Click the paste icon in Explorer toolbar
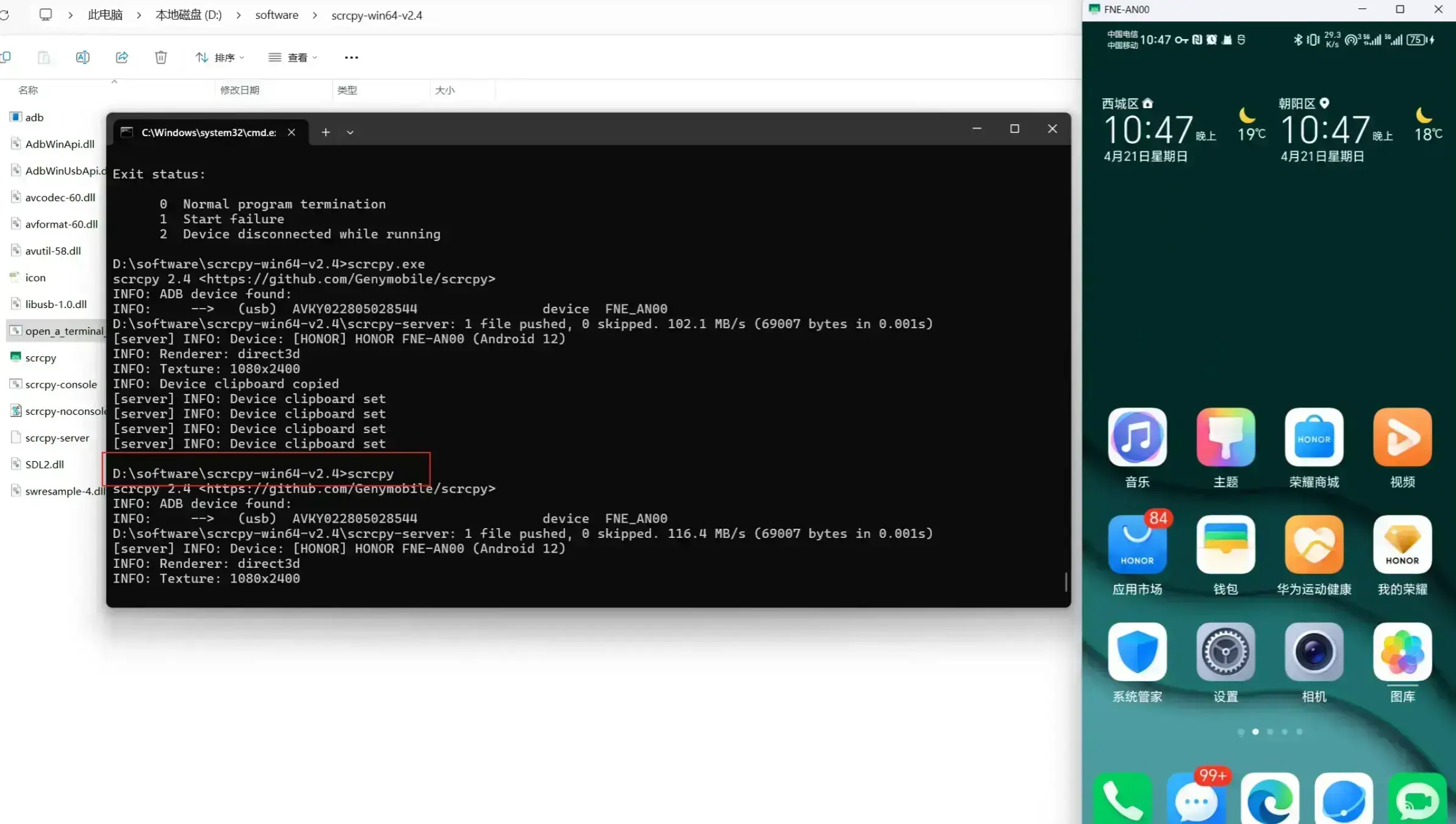Image resolution: width=1456 pixels, height=824 pixels. coord(43,57)
